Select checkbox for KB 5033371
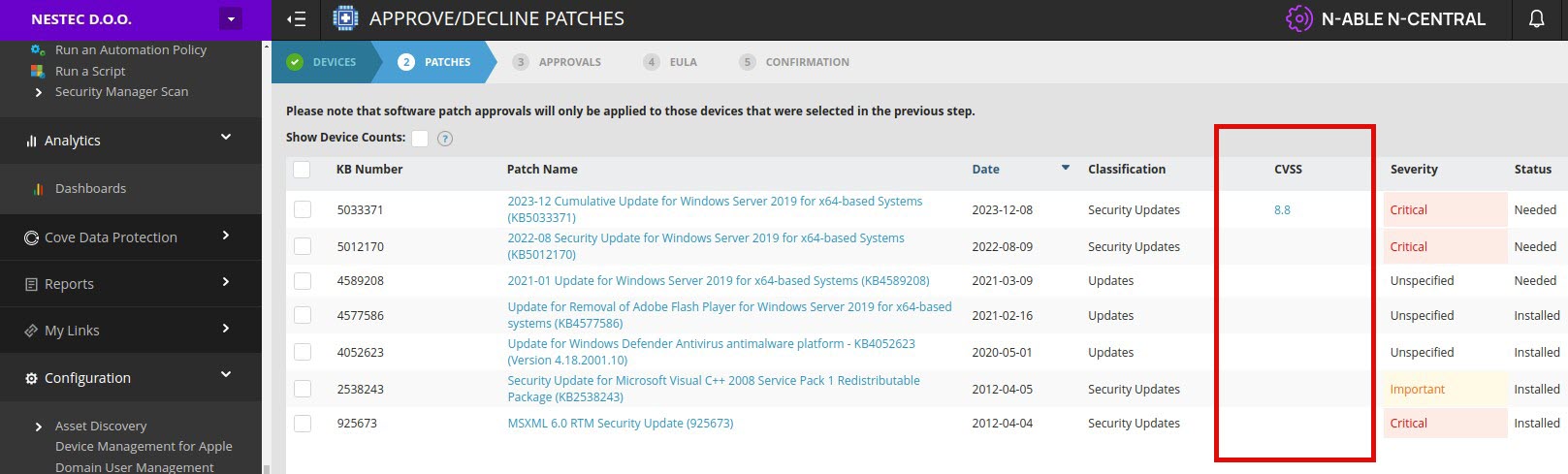 (x=303, y=209)
